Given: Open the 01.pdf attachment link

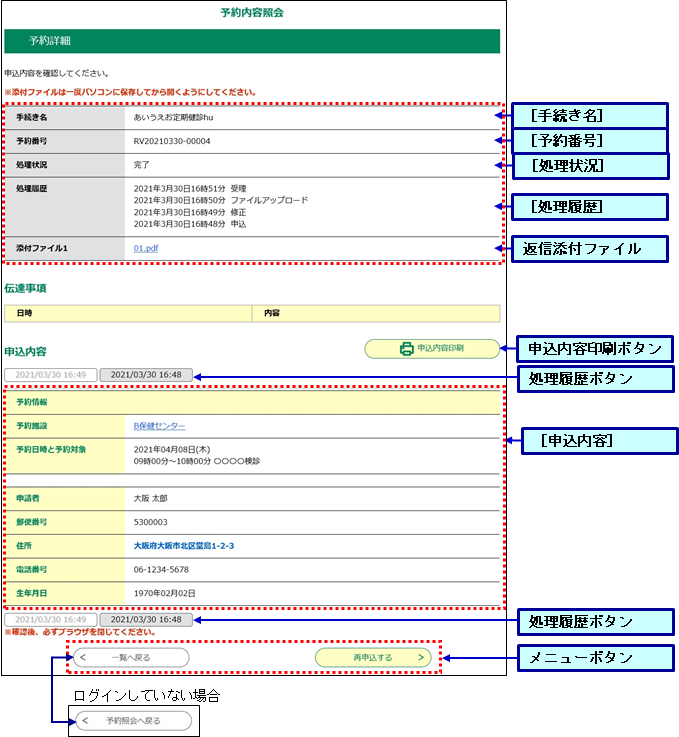Looking at the screenshot, I should click(147, 248).
